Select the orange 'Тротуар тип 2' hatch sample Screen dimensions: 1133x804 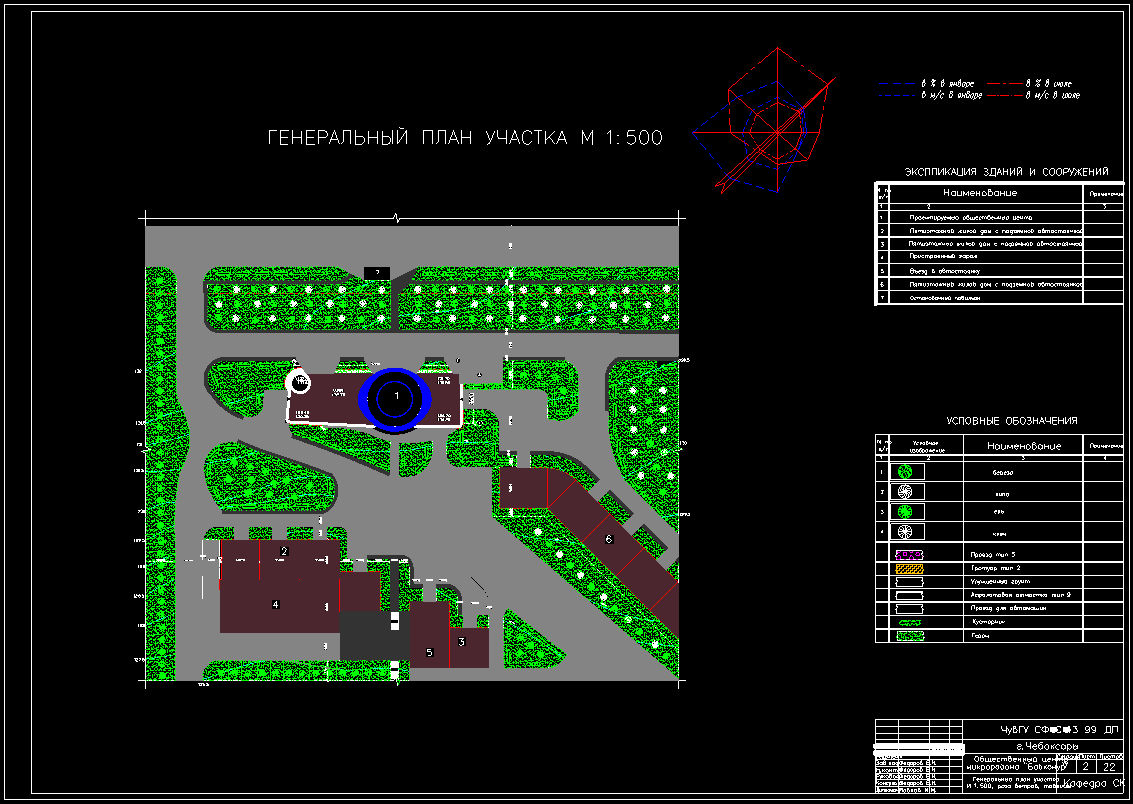tap(907, 568)
